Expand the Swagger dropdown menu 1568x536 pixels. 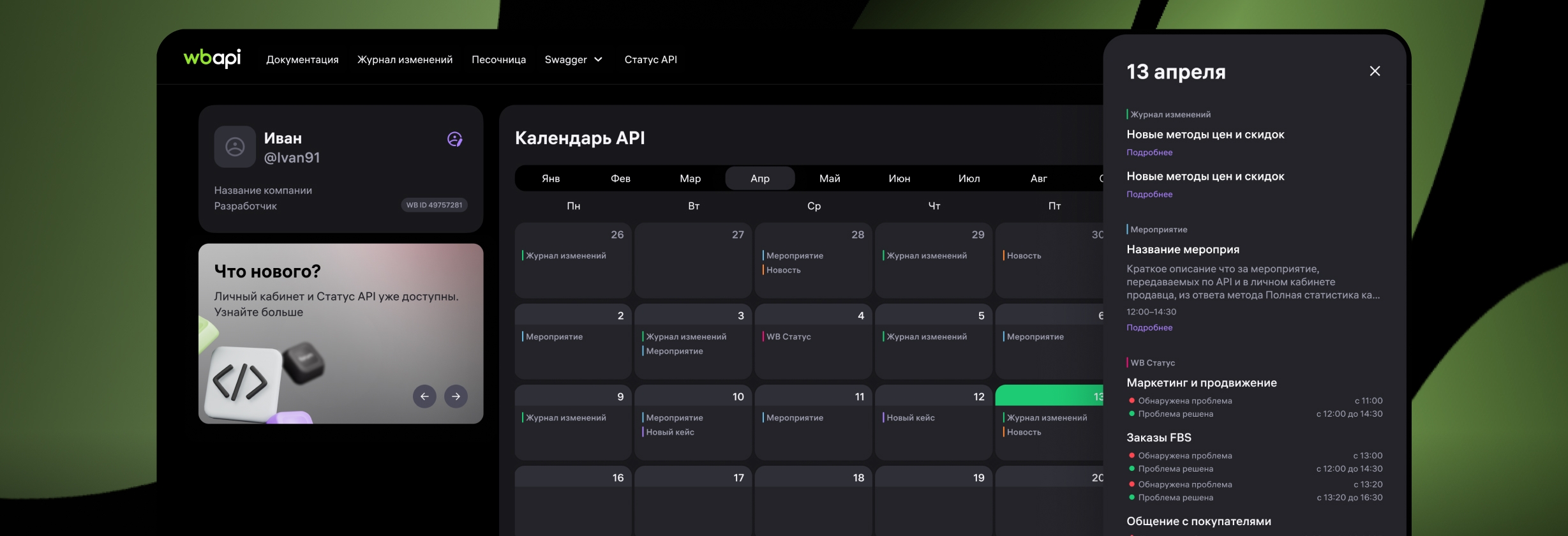(x=573, y=59)
